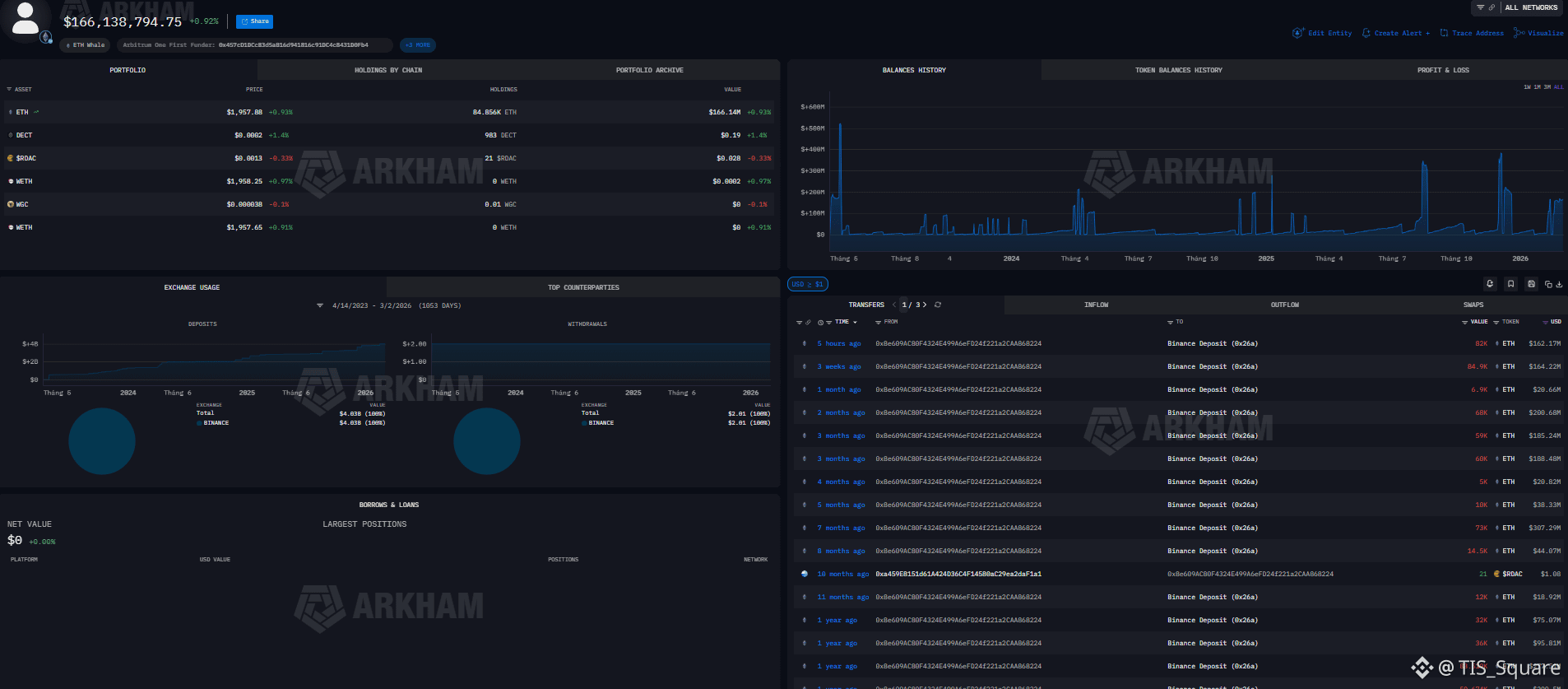Click the +3 MORE tags button
1568x689 pixels.
click(418, 45)
